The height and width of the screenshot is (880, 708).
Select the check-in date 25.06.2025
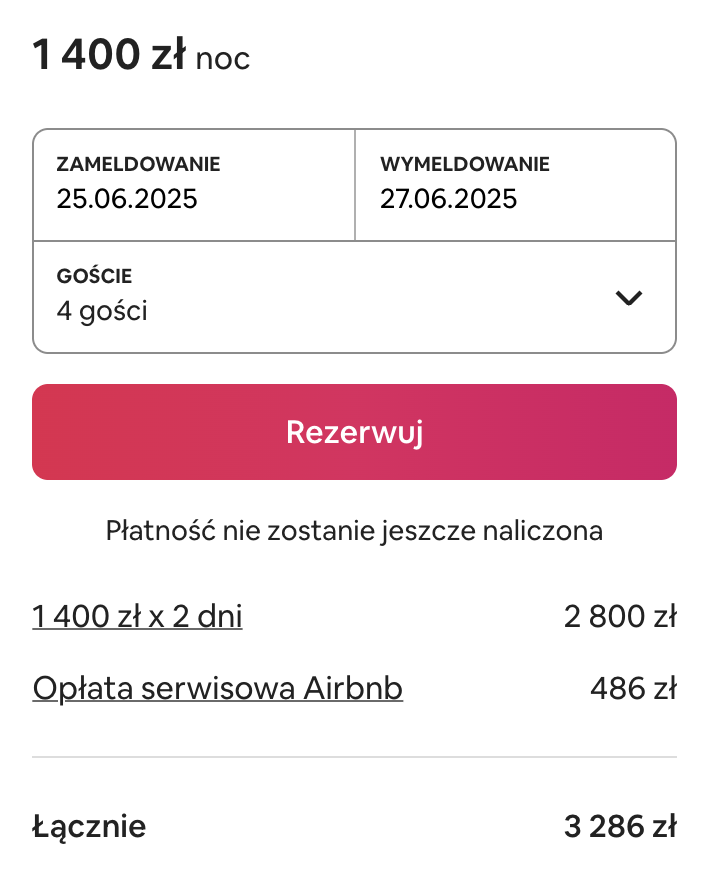[x=127, y=199]
